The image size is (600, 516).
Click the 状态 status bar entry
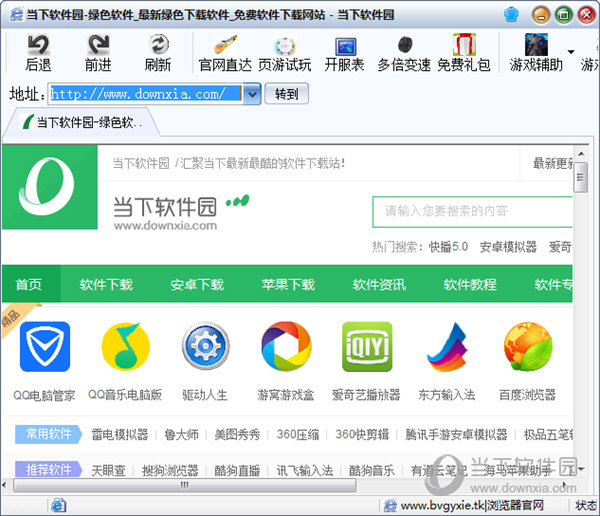[x=586, y=506]
